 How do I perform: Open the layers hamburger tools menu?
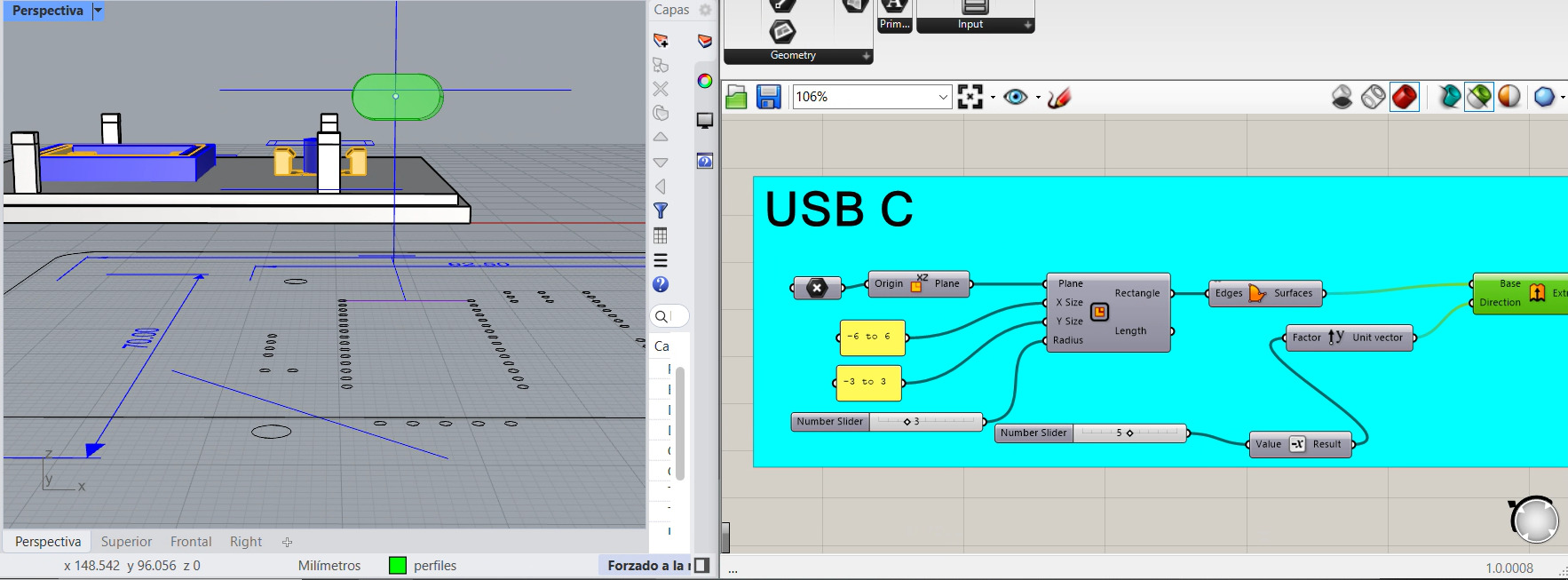[x=661, y=260]
